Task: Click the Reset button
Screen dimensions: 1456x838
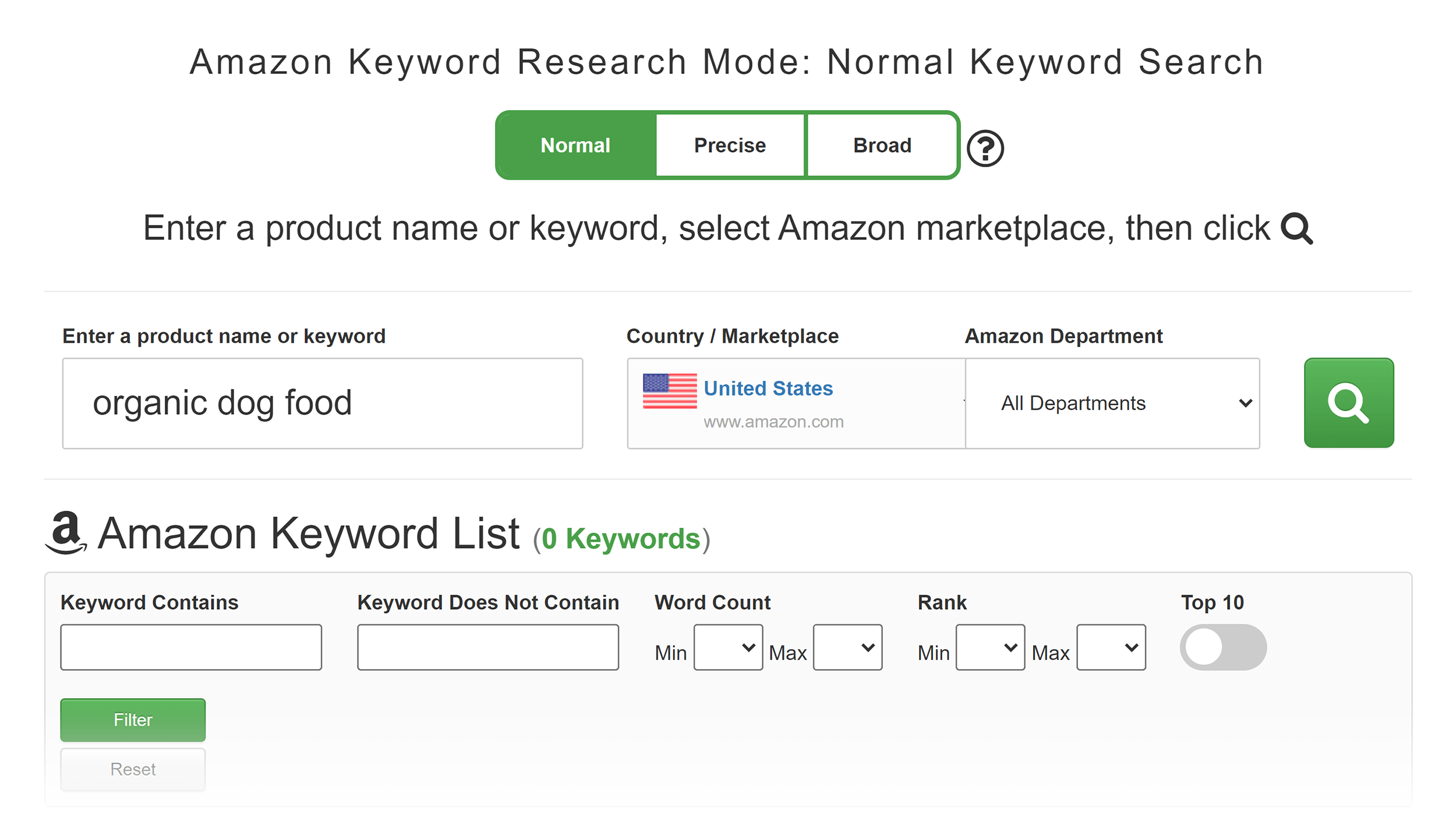Action: 134,769
